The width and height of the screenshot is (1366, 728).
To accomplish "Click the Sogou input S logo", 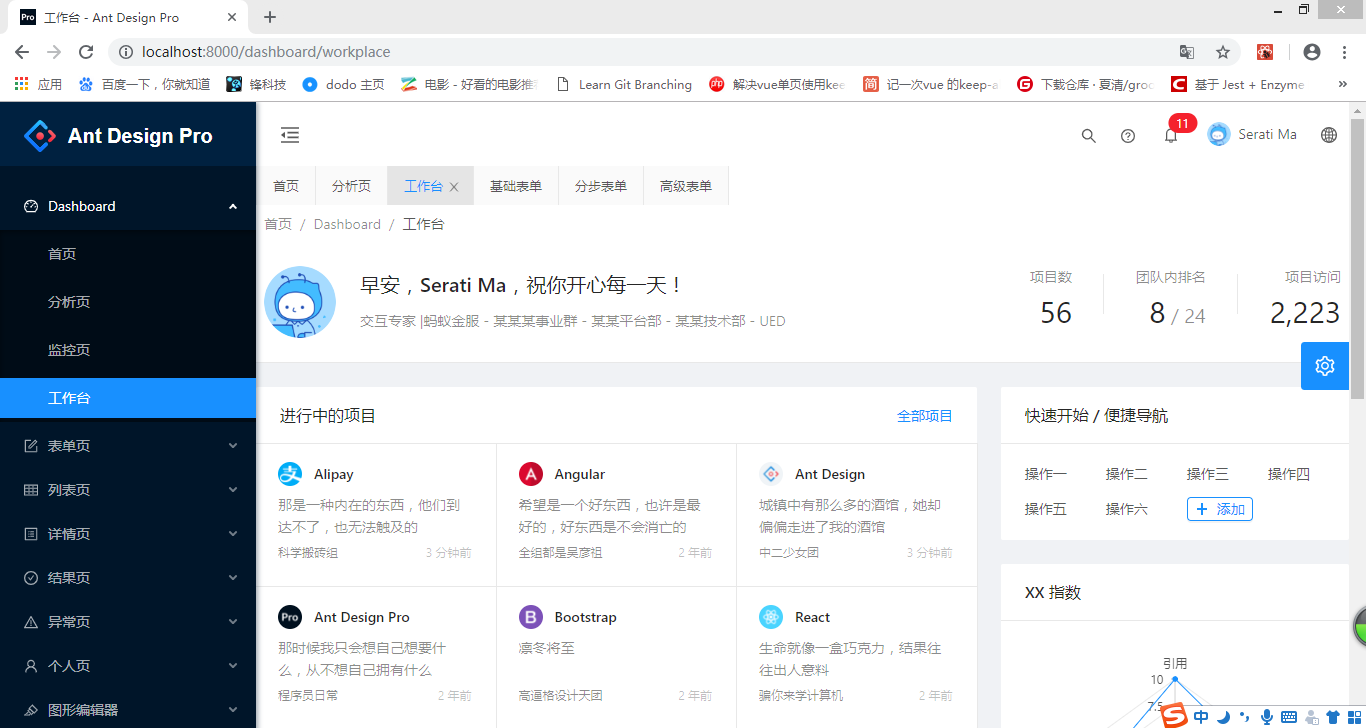I will [1174, 715].
